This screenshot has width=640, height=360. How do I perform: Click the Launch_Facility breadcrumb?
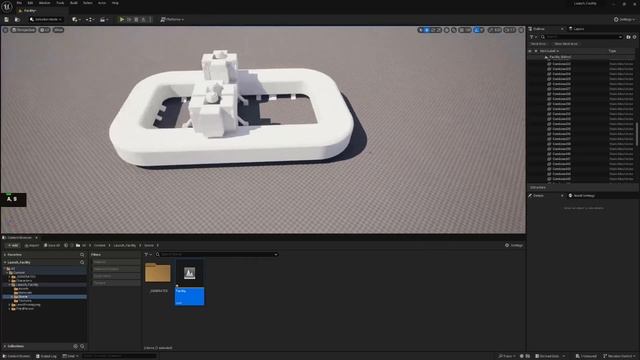tap(124, 246)
